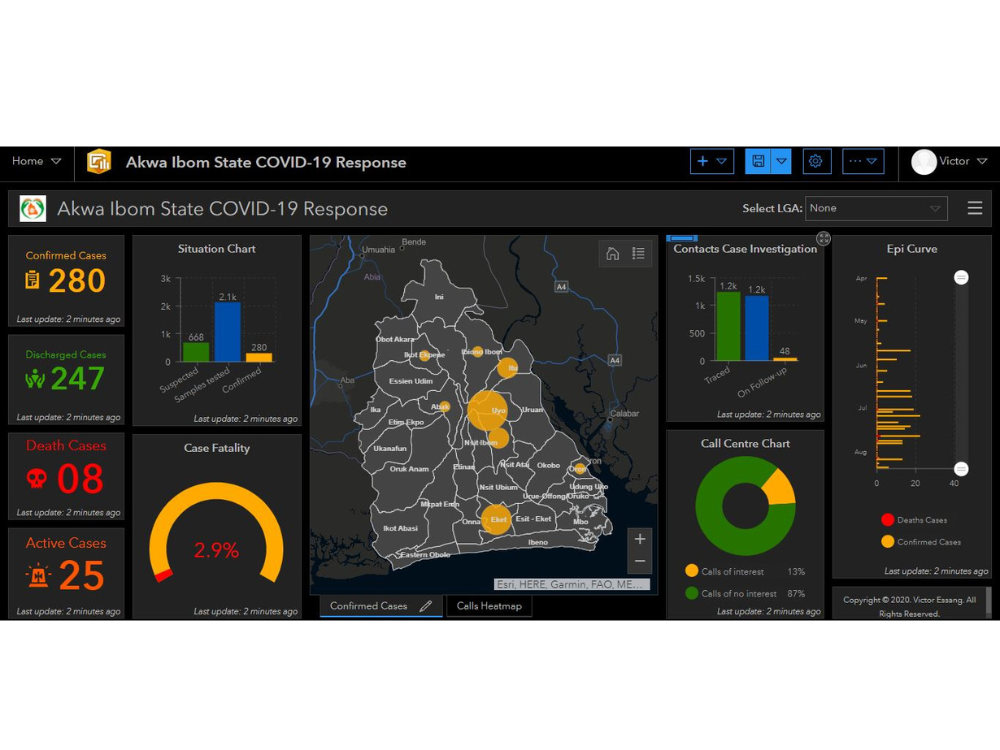1000x750 pixels.
Task: Expand the Contacts Case Investigation panel
Action: 823,239
